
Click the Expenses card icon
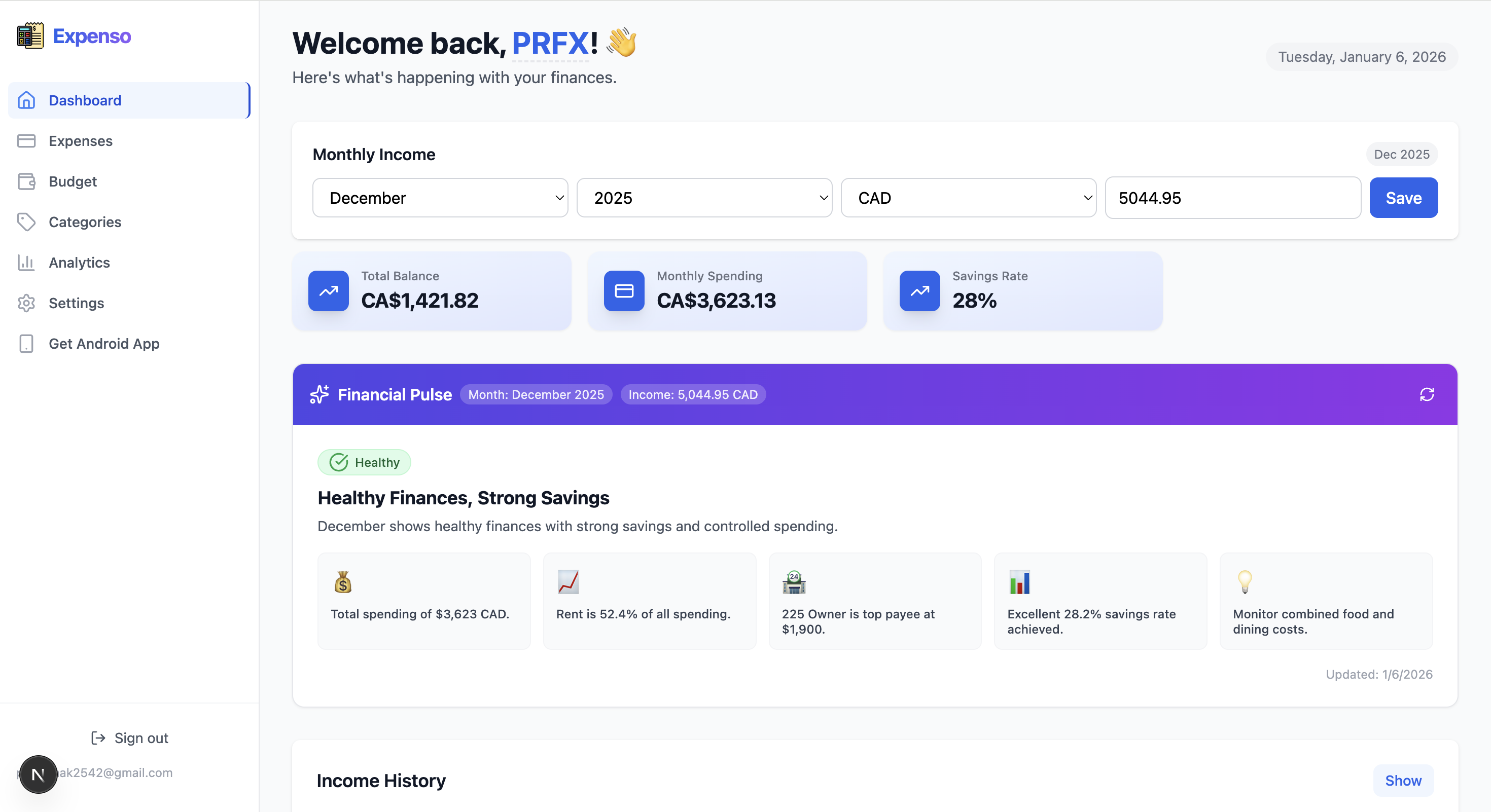coord(26,140)
